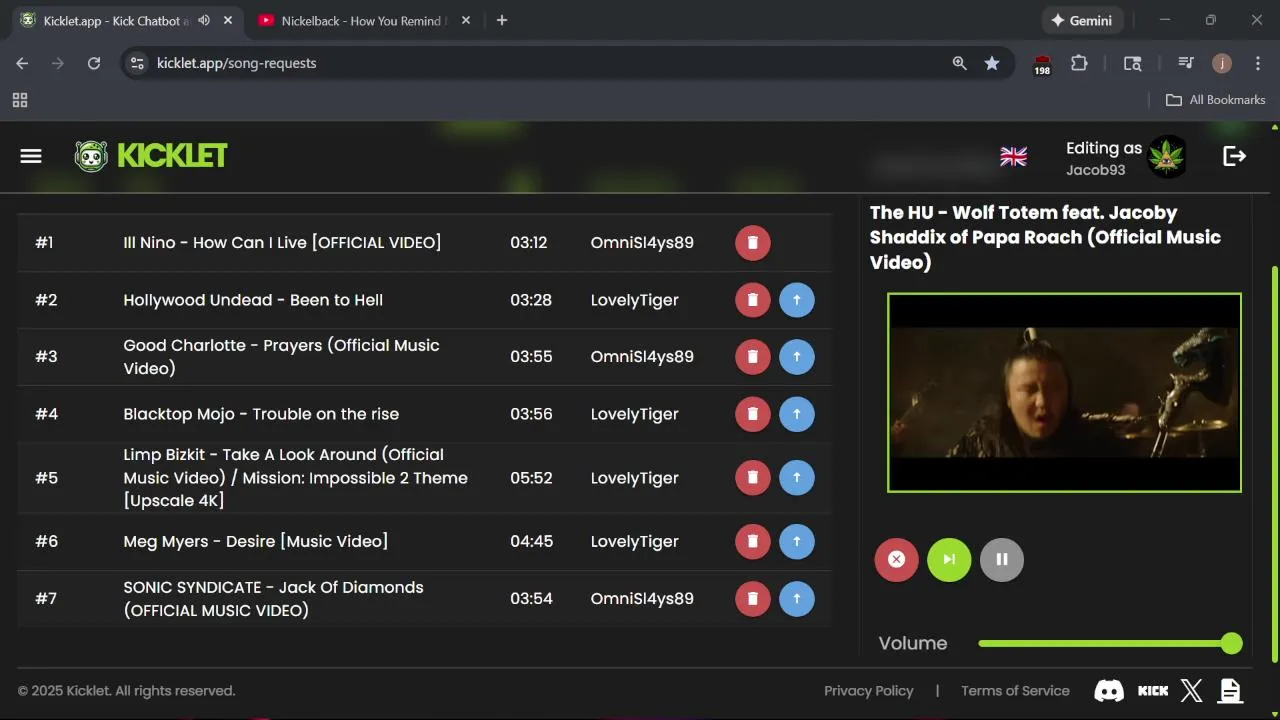Click the site info icon in address bar
Viewport: 1280px width, 720px height.
[x=138, y=63]
